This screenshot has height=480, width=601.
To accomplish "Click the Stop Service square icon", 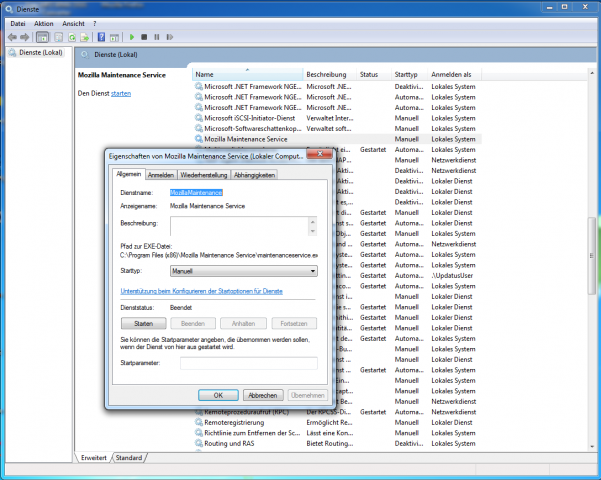I will tap(144, 37).
